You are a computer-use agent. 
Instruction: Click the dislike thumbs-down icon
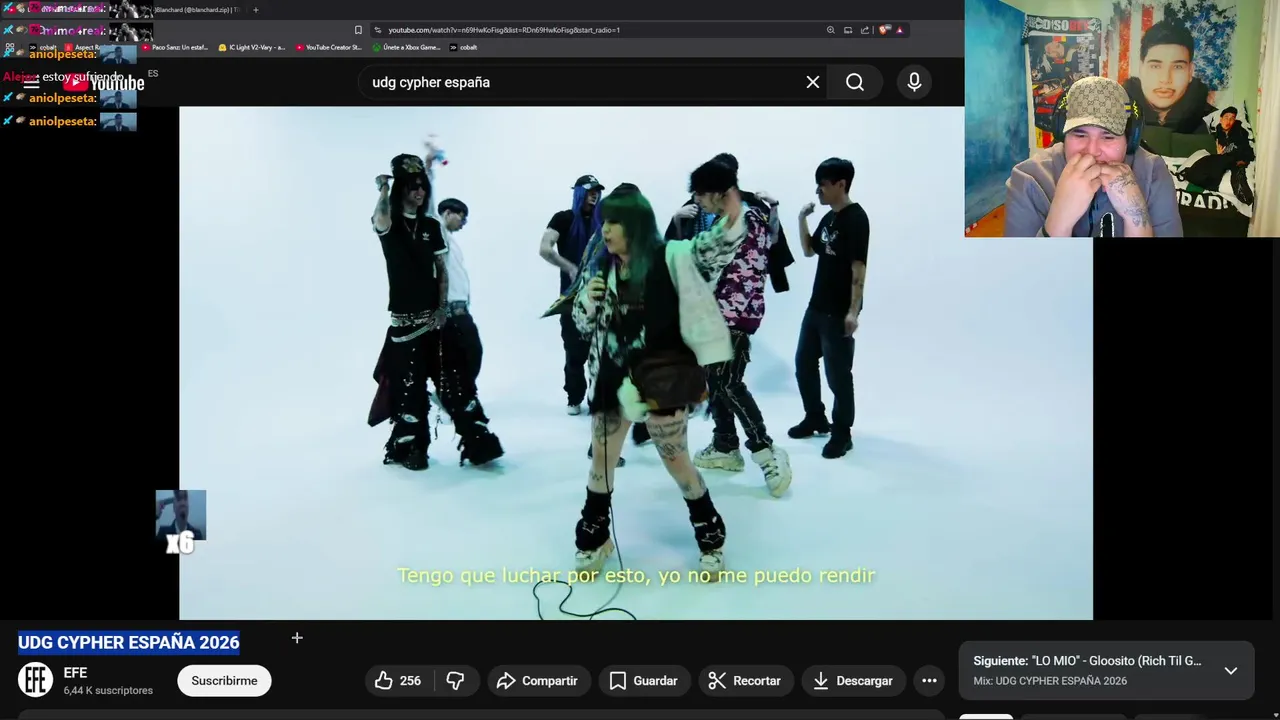click(456, 681)
